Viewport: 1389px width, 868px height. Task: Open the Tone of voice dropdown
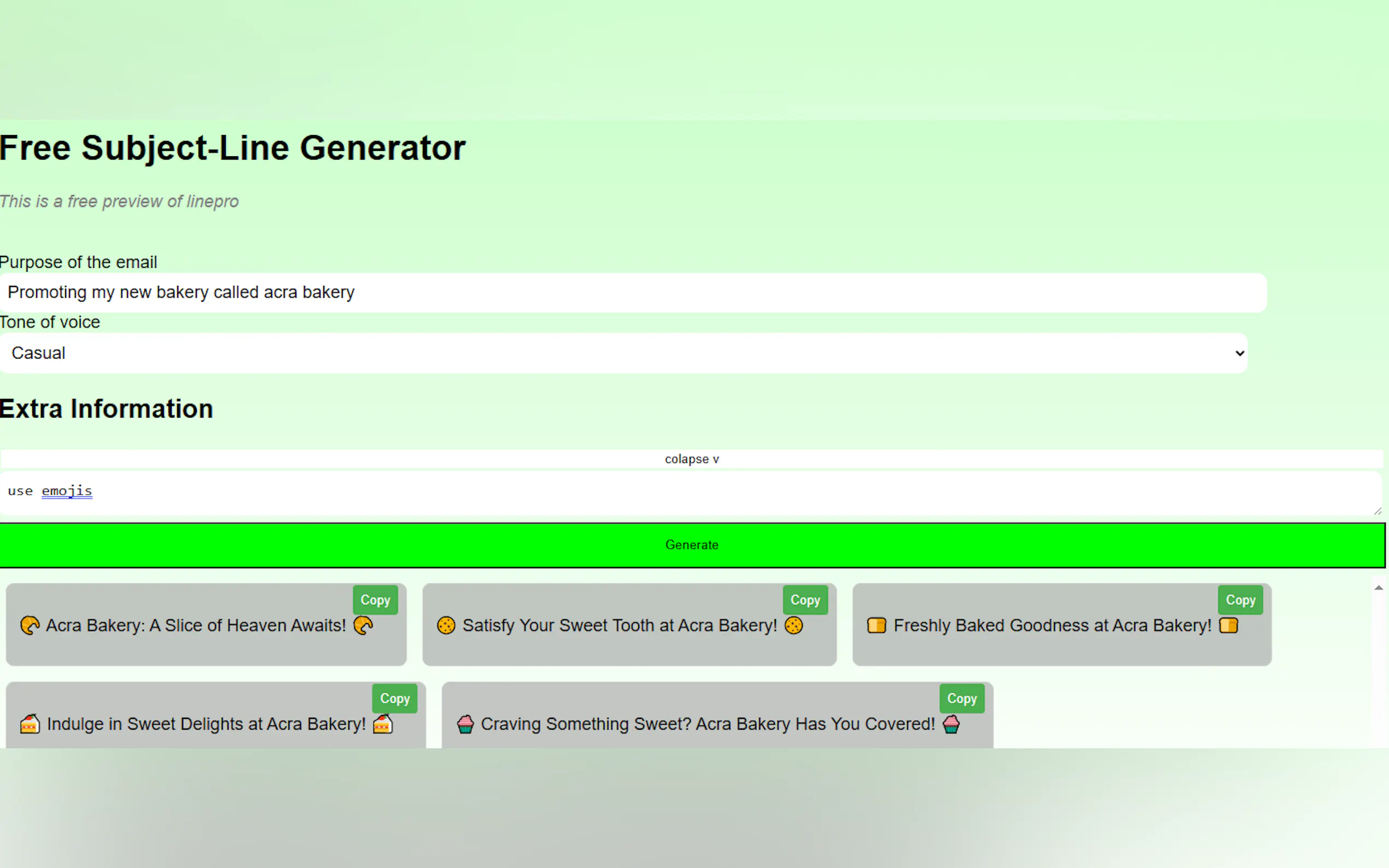pos(623,353)
